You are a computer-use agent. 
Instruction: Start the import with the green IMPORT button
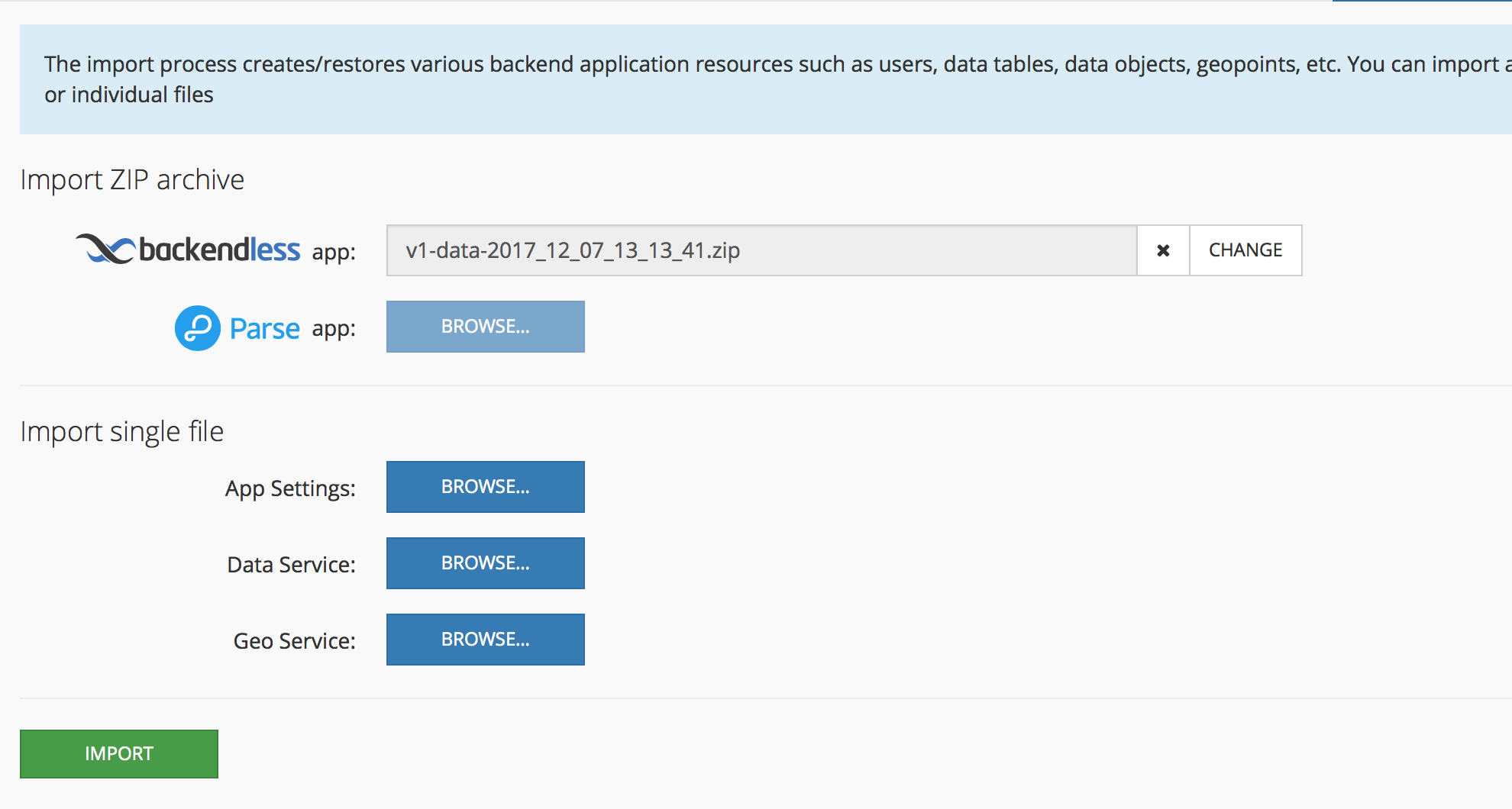(119, 754)
